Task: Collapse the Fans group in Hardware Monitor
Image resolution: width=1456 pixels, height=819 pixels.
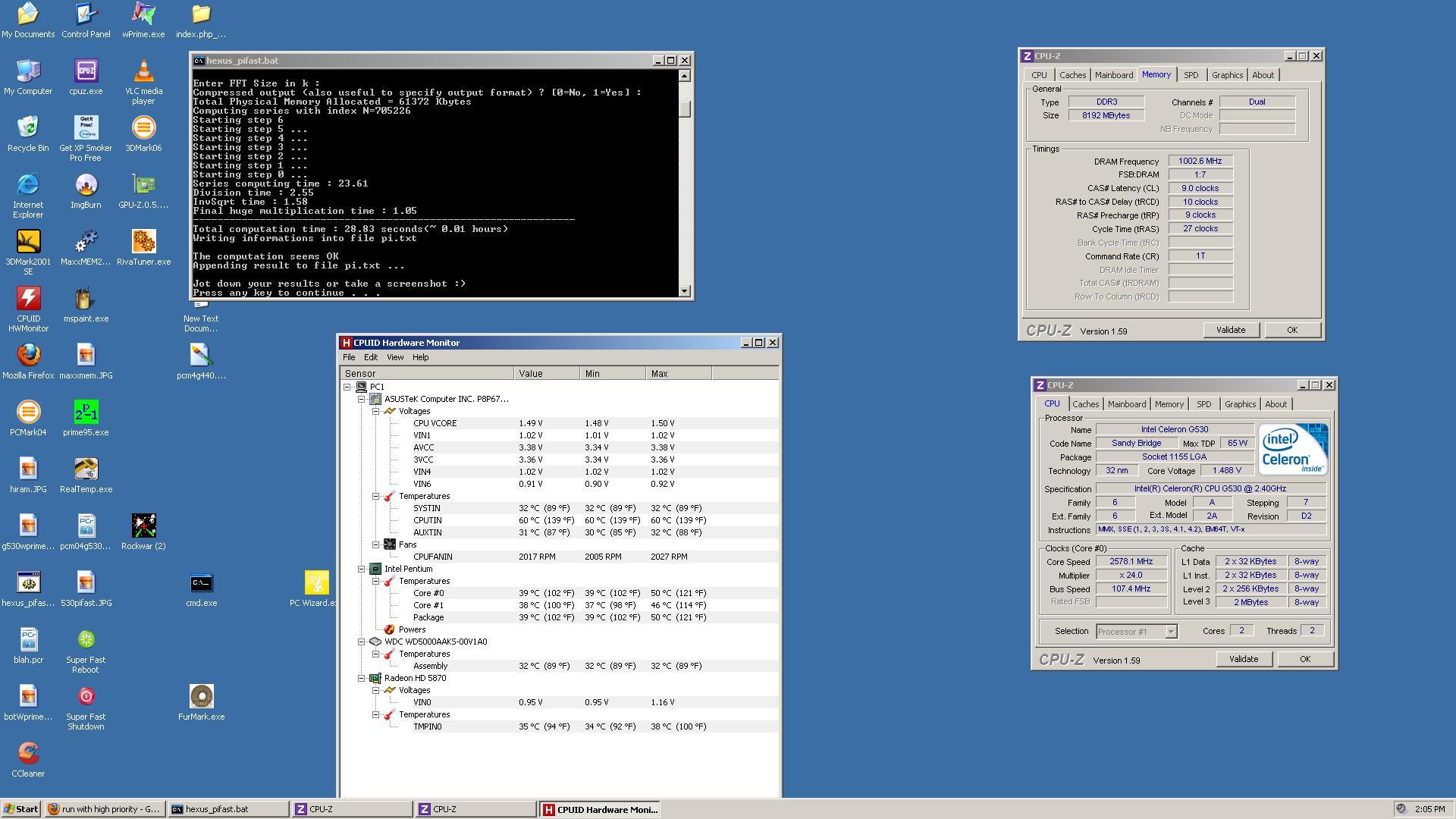Action: pyautogui.click(x=375, y=544)
